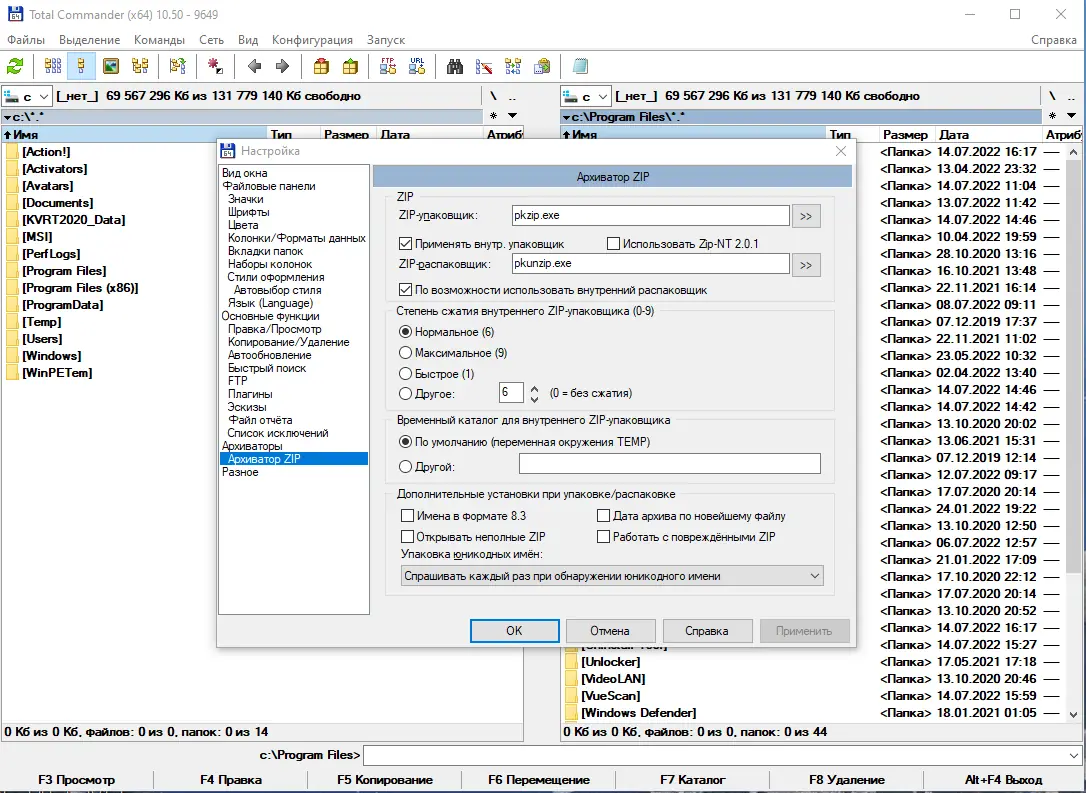1086x793 pixels.
Task: Click the left panel favorites asterisk button
Action: tap(493, 116)
